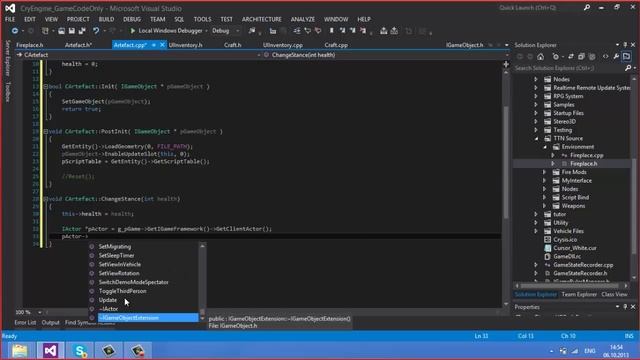Toggle the ENG input language indicator
Image resolution: width=640 pixels, height=360 pixels.
(589, 351)
